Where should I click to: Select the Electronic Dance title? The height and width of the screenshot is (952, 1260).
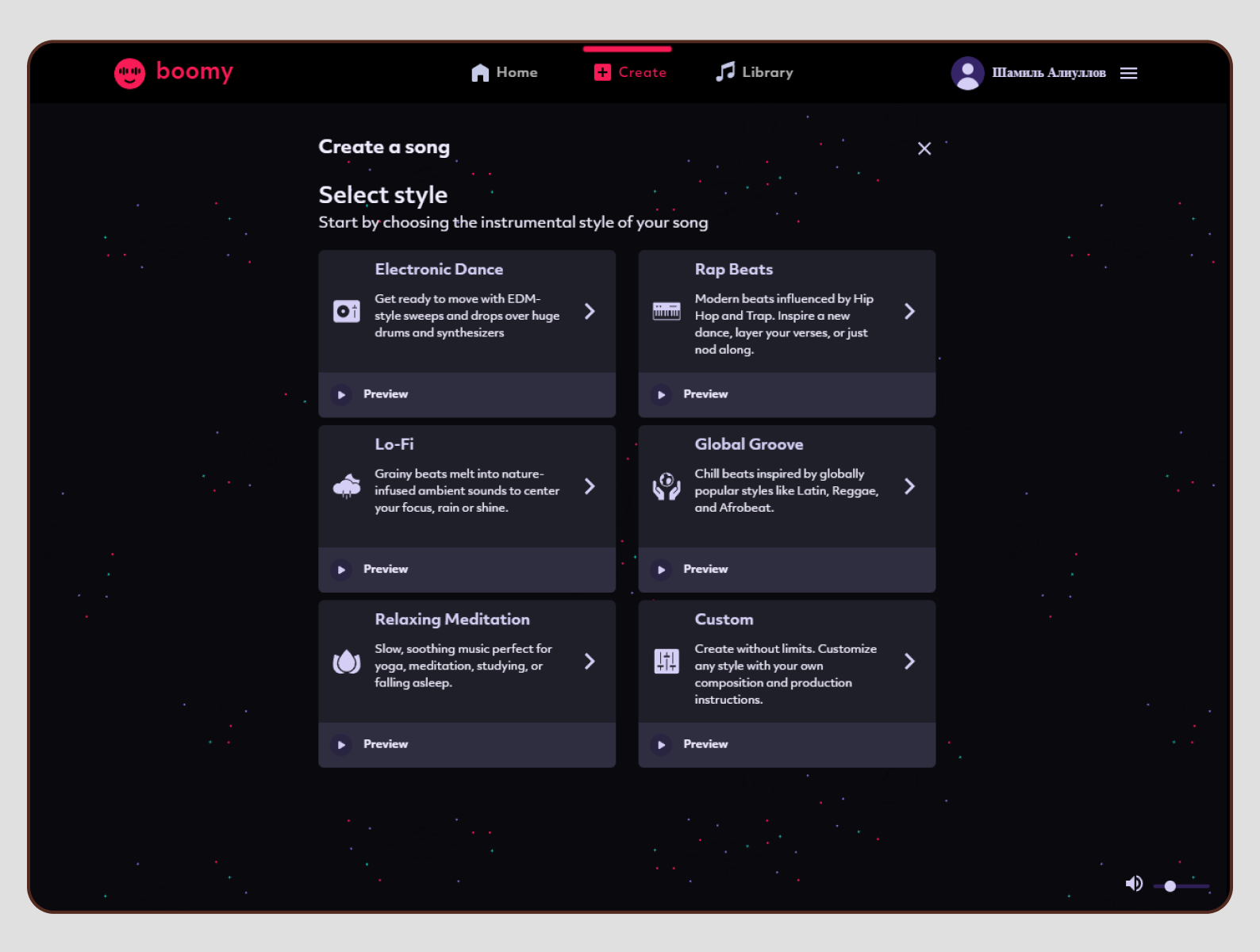[x=439, y=270]
